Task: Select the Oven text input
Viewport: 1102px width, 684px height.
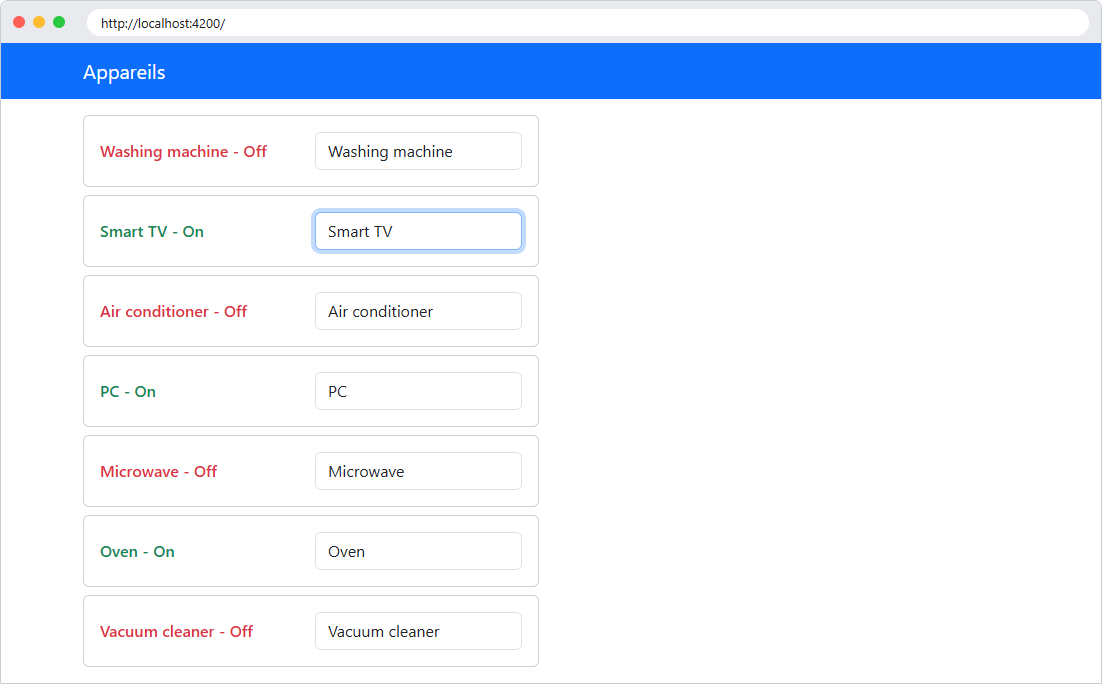Action: [418, 551]
